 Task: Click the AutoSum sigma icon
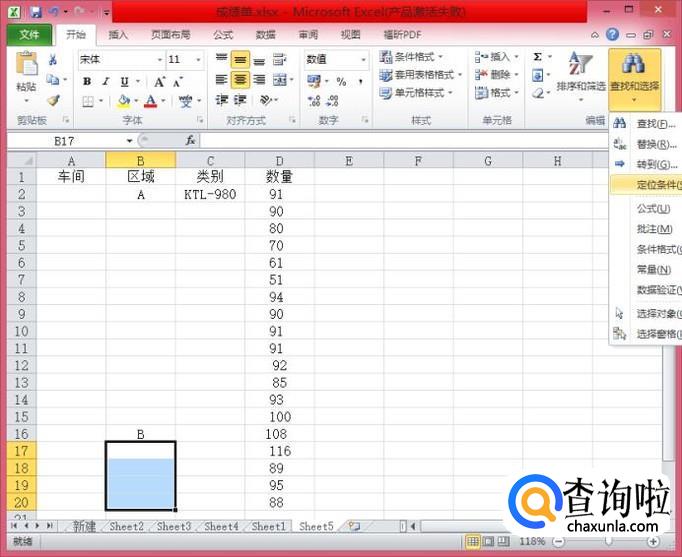538,57
